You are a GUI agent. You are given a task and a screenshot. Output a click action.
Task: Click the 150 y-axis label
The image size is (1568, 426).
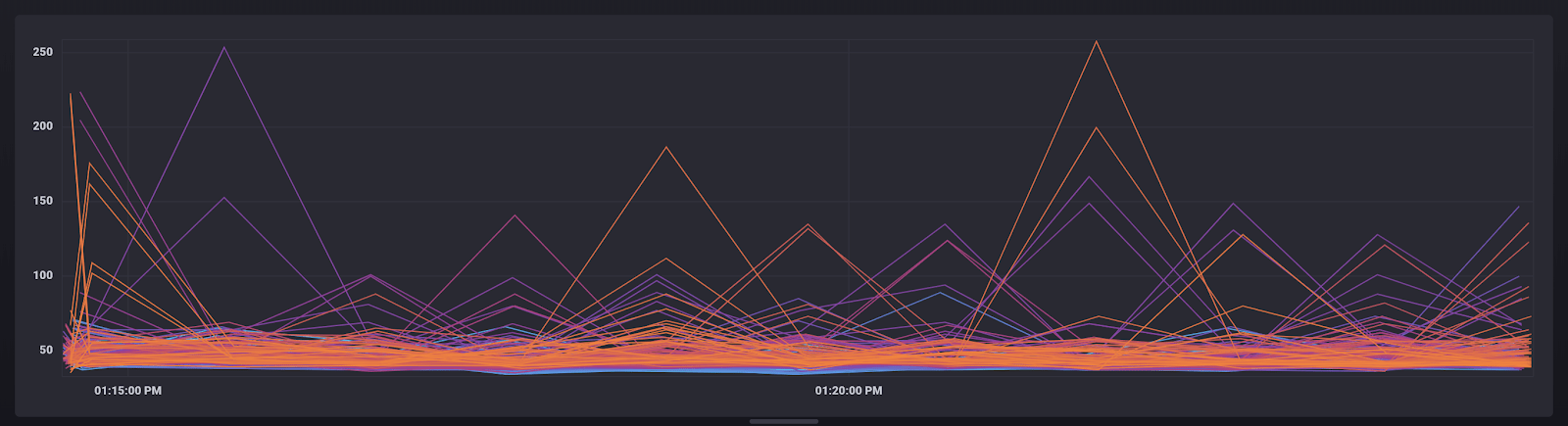pos(43,201)
